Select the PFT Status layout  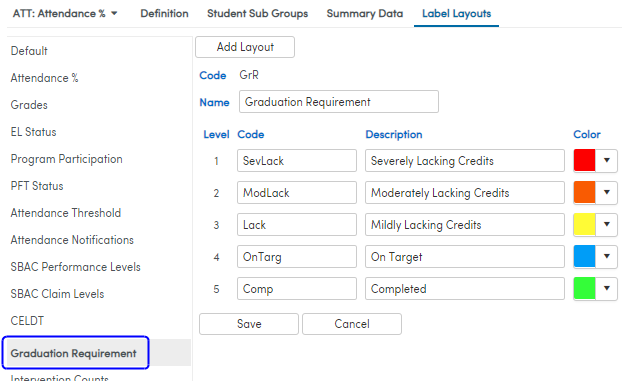pyautogui.click(x=37, y=186)
